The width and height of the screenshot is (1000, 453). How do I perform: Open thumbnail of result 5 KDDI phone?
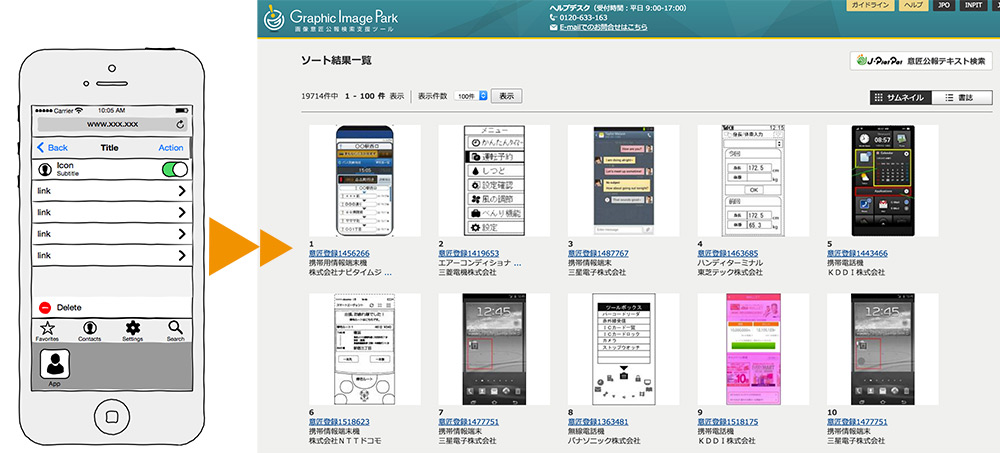point(883,181)
